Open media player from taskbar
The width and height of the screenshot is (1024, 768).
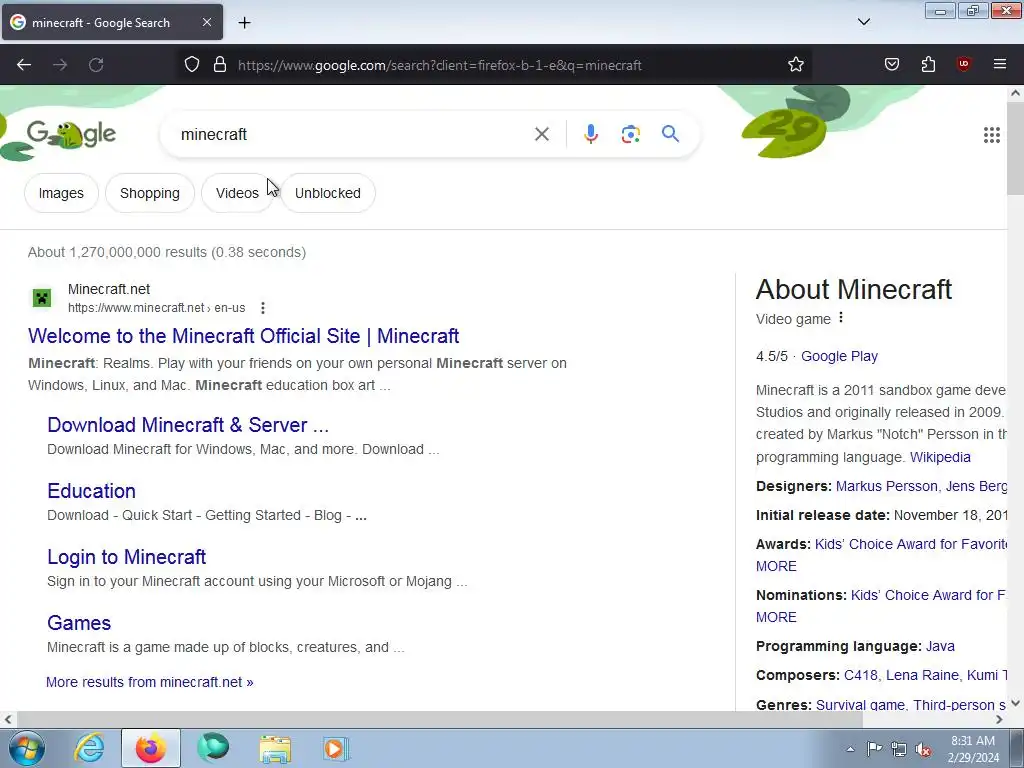click(336, 748)
